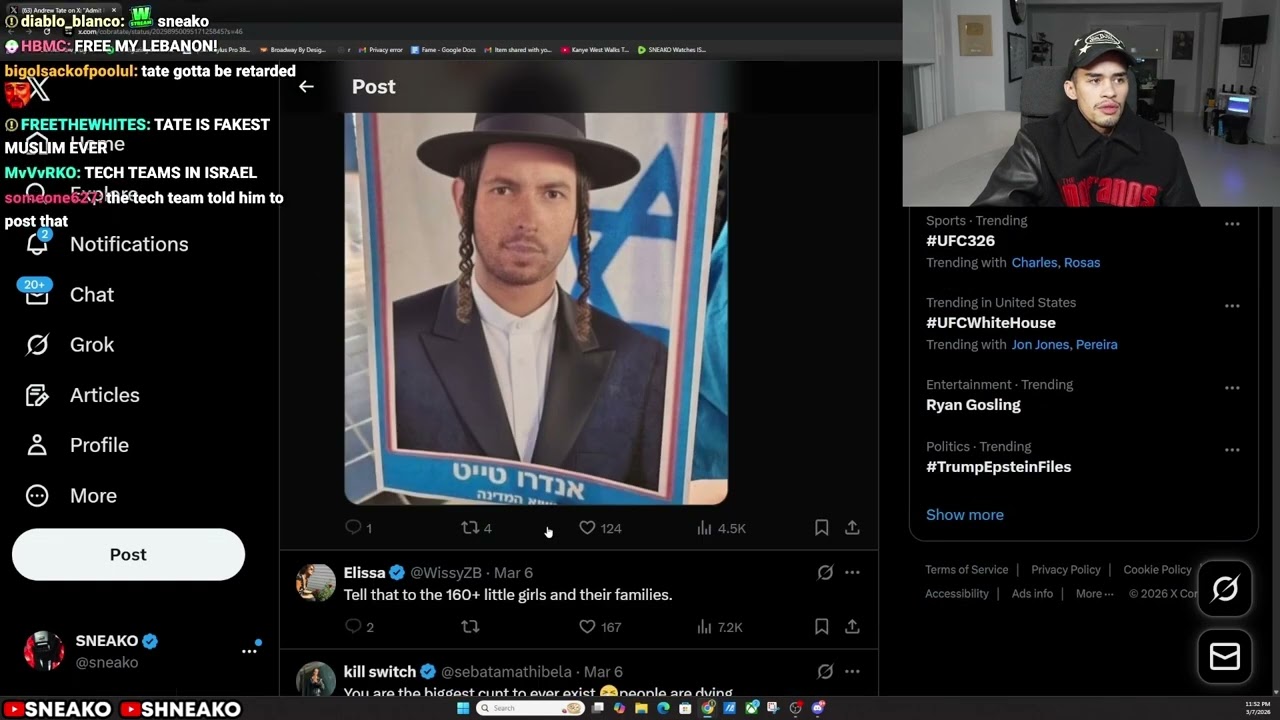The image size is (1280, 720).
Task: Open Ryan Gosling trending topic
Action: point(973,405)
